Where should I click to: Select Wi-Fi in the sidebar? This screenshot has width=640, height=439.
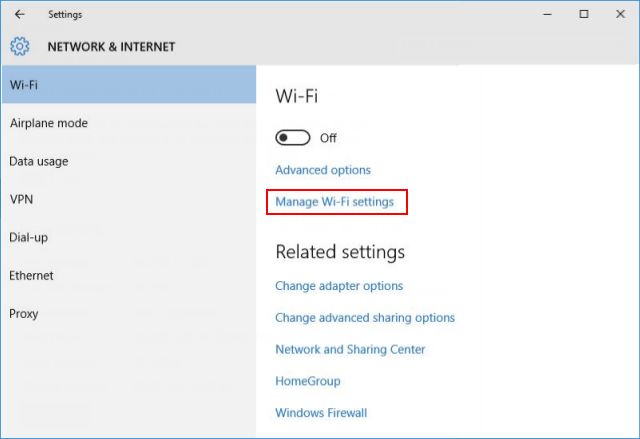point(128,85)
